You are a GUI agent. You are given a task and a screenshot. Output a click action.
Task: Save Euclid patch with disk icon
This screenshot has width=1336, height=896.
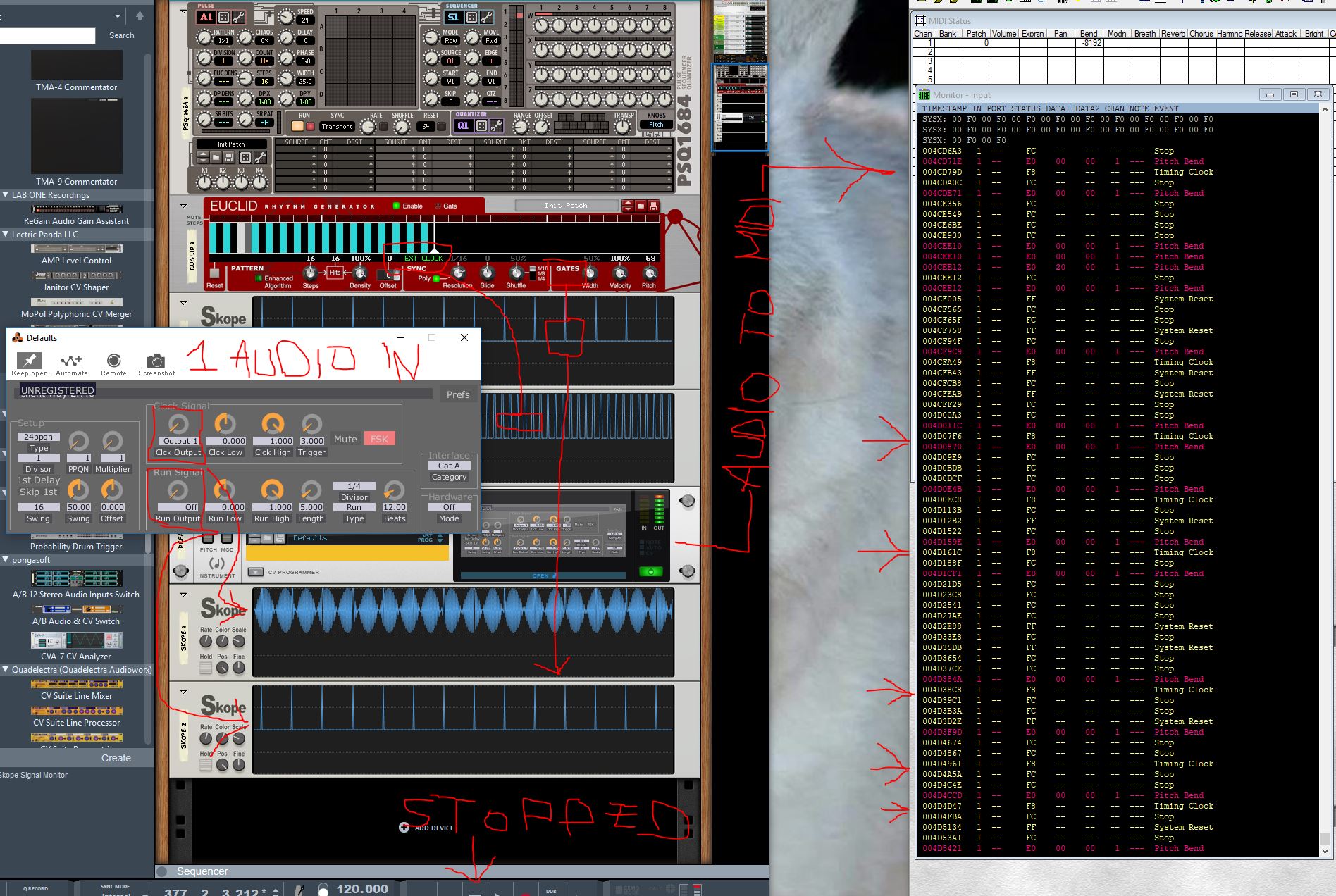653,206
